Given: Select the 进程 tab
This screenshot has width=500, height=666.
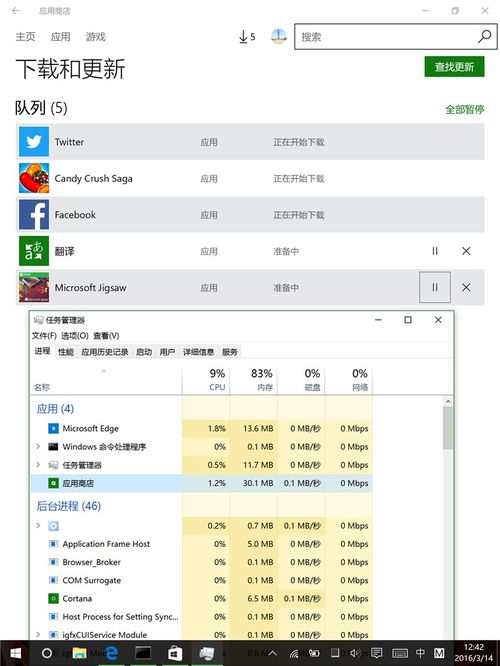Looking at the screenshot, I should [x=42, y=351].
